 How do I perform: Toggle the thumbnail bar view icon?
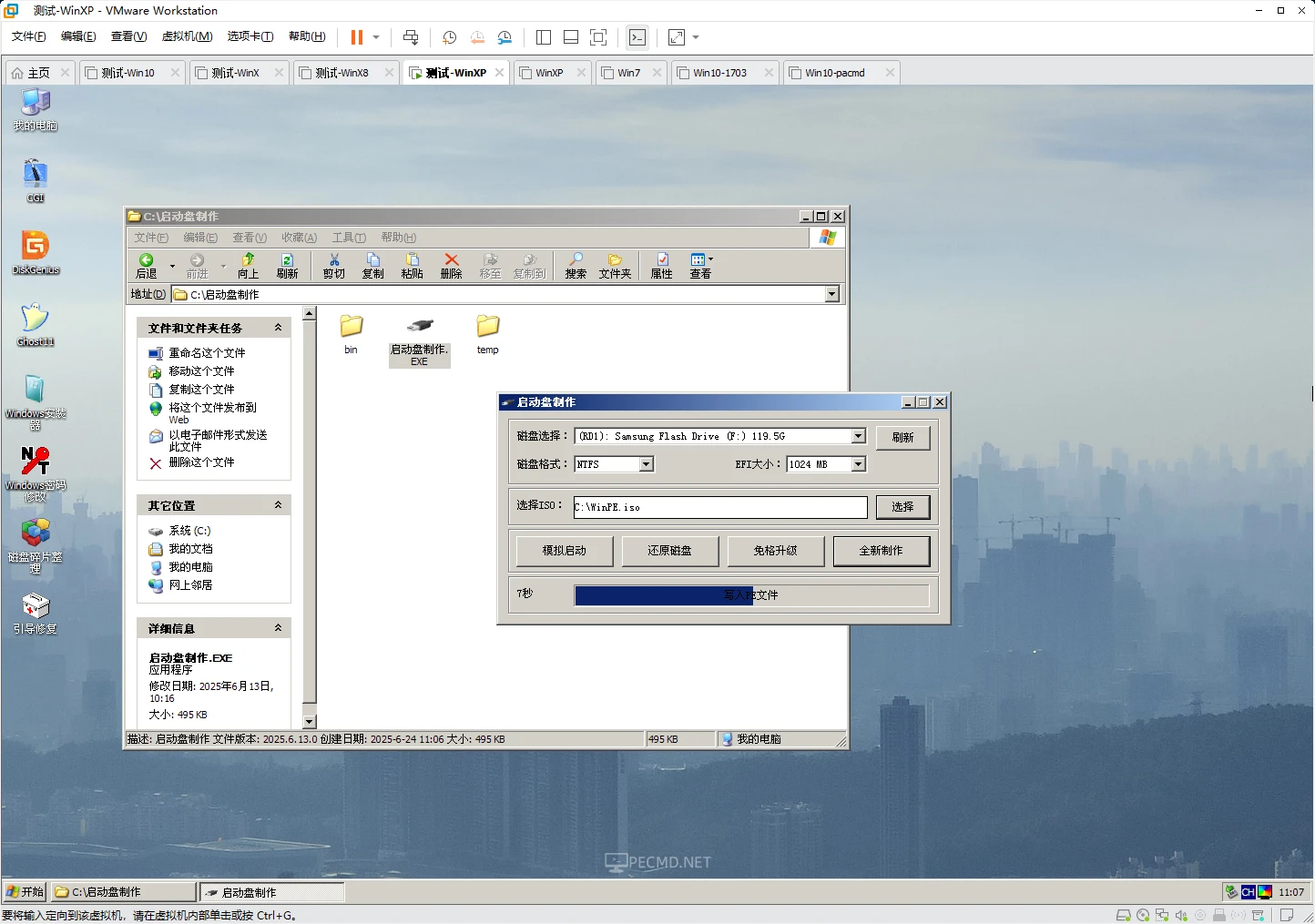(x=571, y=37)
